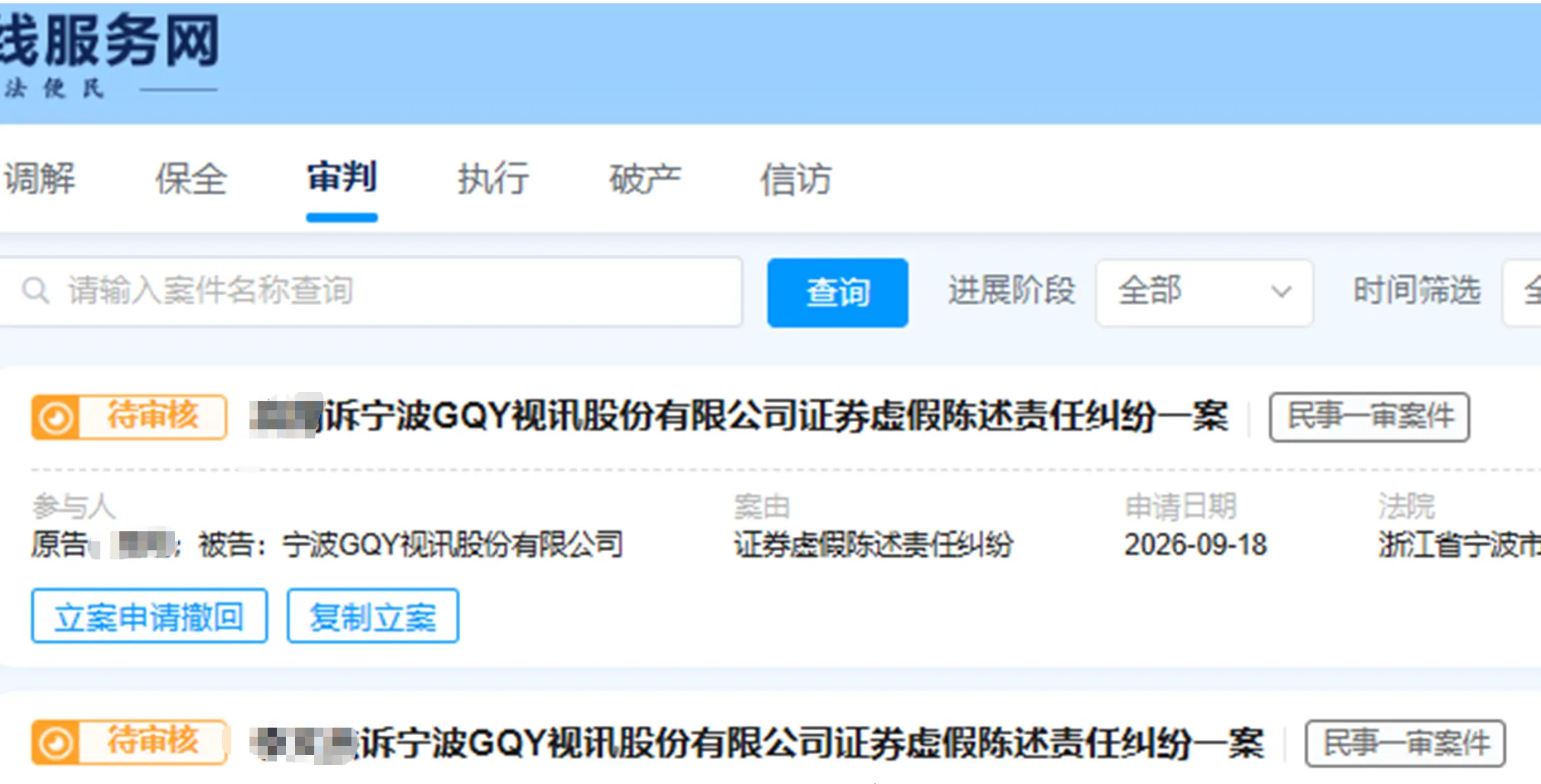Click the 复制立案 button

pos(372,616)
